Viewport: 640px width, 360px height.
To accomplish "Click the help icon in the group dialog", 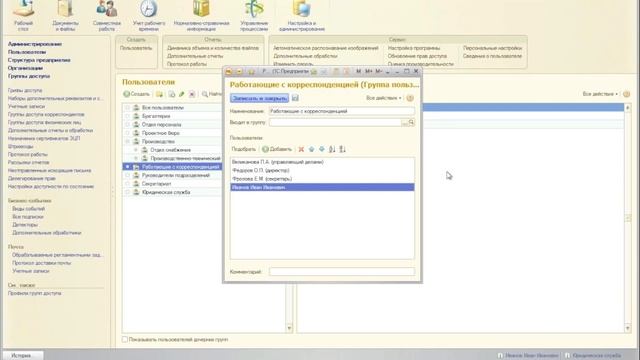I will 410,98.
